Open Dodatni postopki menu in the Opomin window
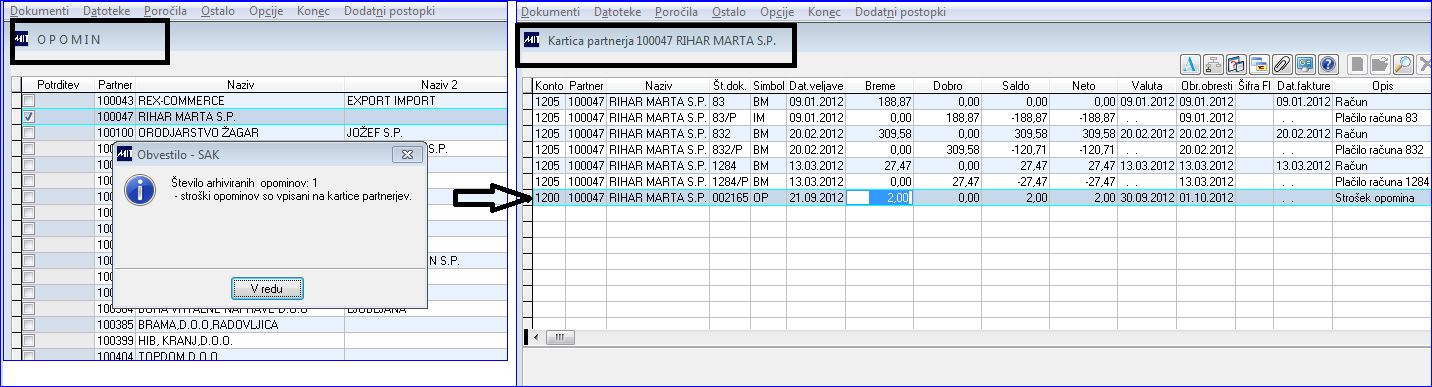The image size is (1432, 387). [389, 11]
